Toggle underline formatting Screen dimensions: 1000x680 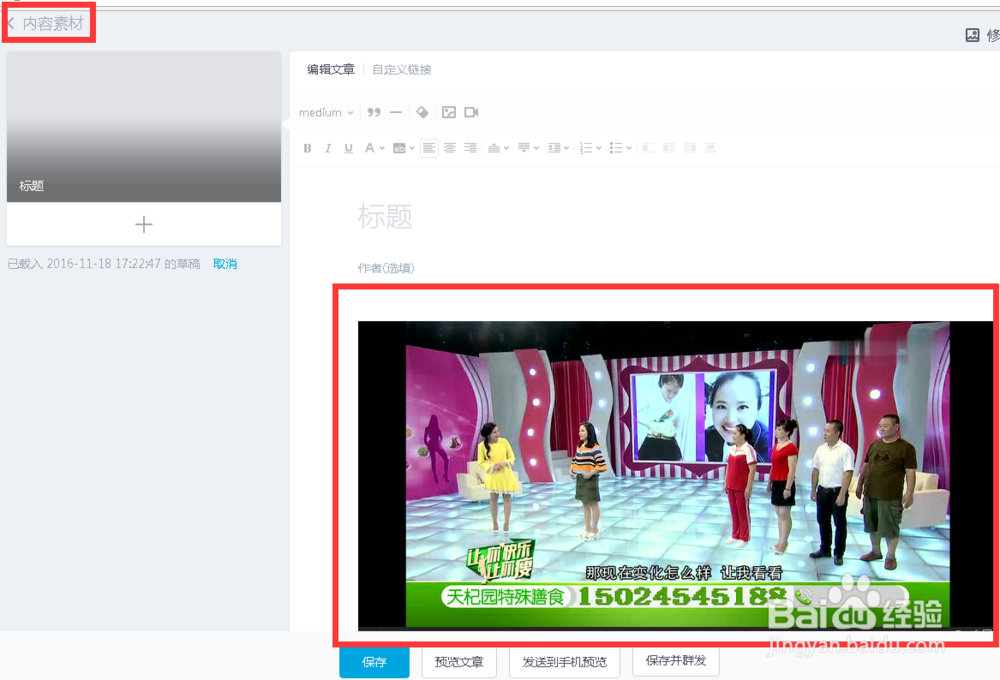click(x=348, y=148)
